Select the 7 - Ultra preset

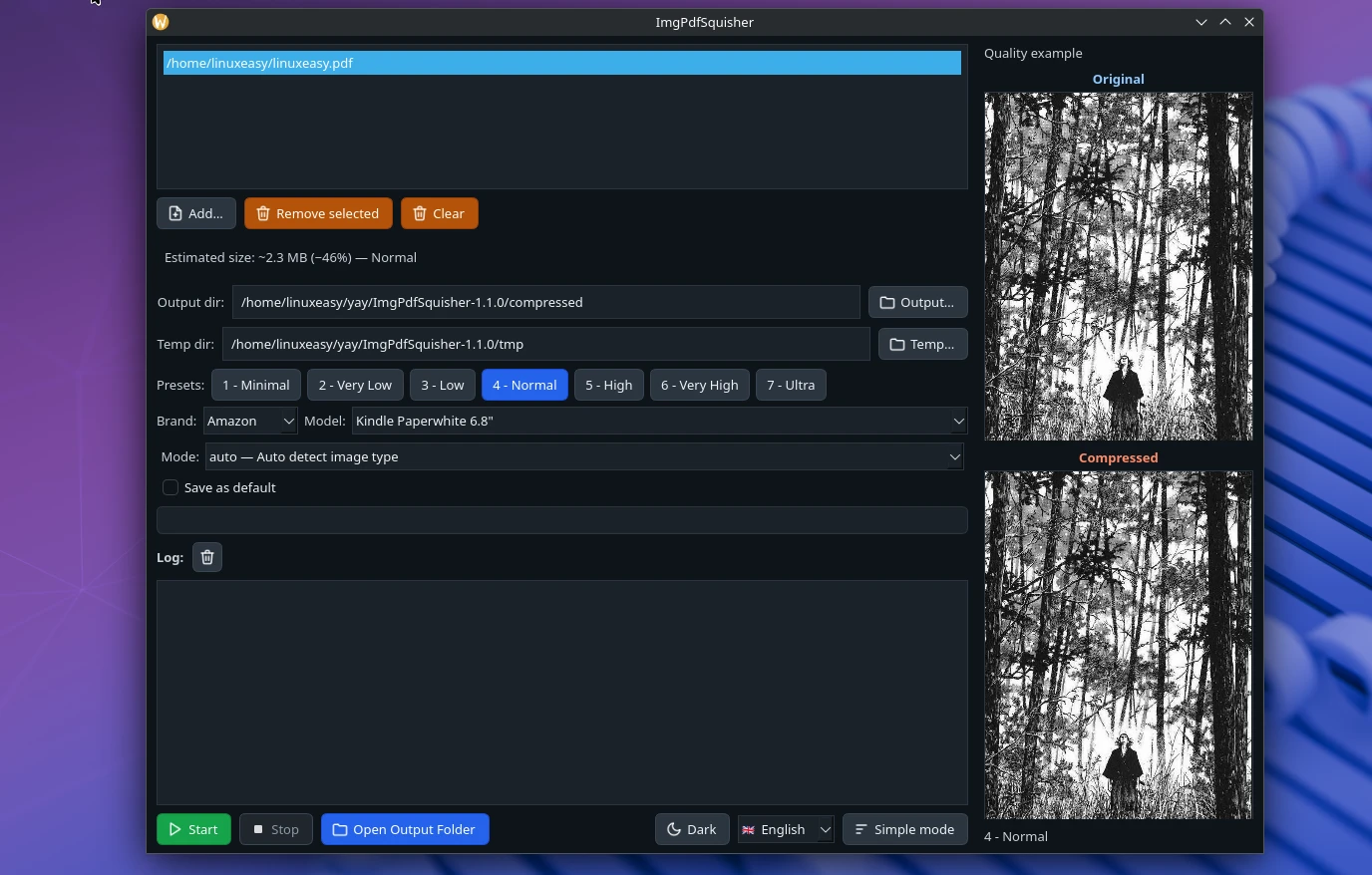pos(790,385)
